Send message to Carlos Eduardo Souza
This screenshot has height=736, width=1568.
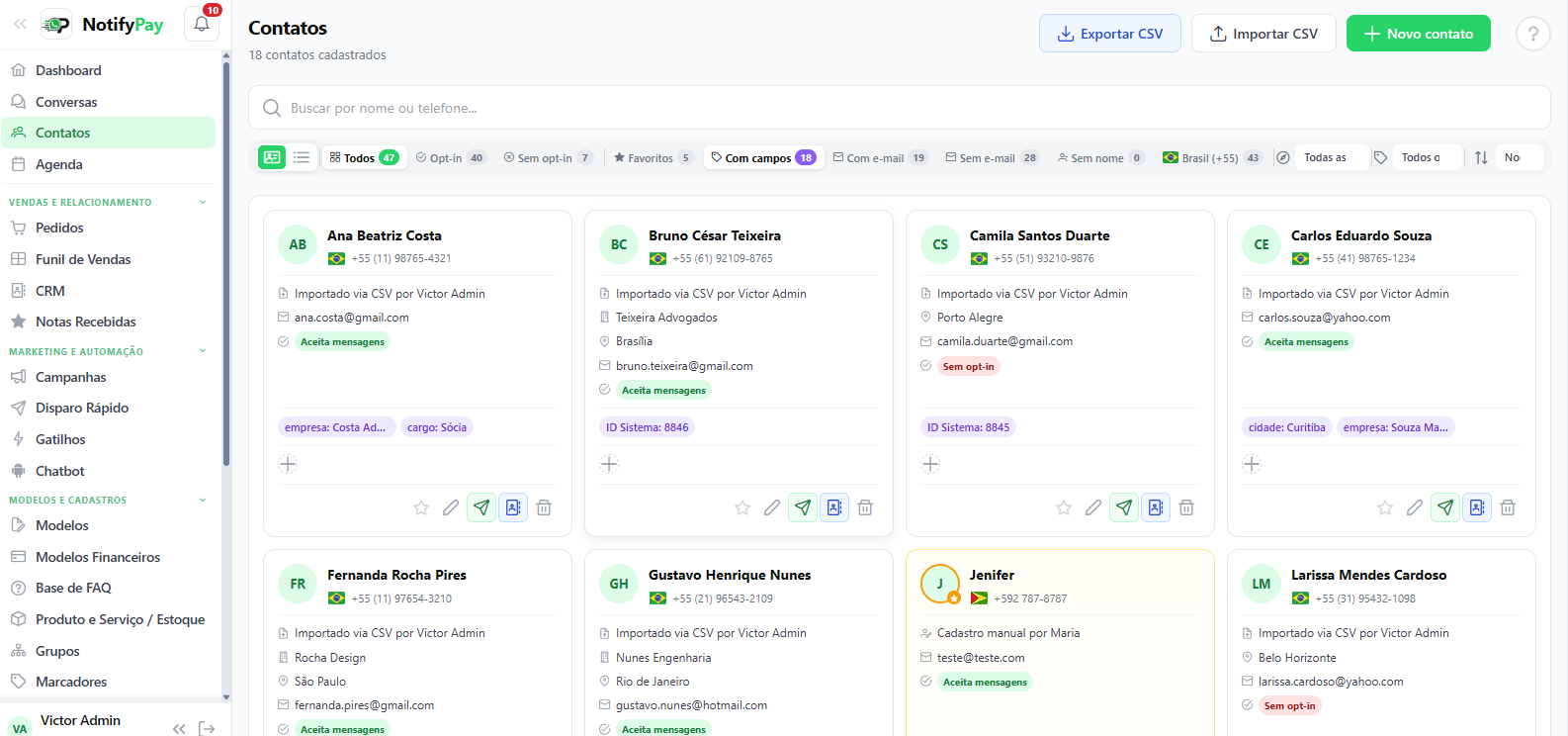point(1445,507)
